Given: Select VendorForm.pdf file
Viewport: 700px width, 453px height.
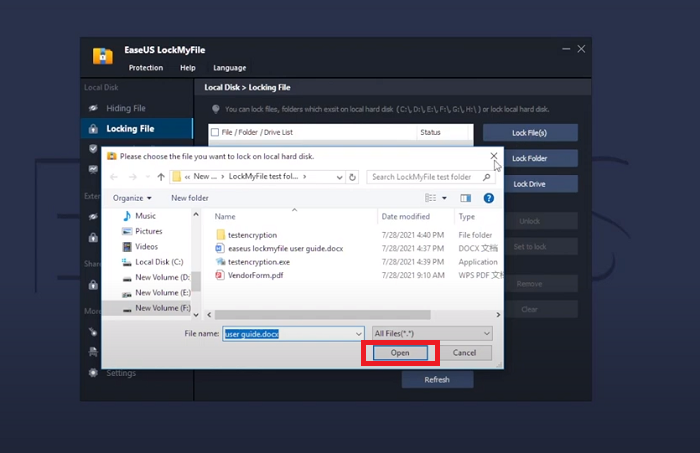Looking at the screenshot, I should tap(255, 275).
